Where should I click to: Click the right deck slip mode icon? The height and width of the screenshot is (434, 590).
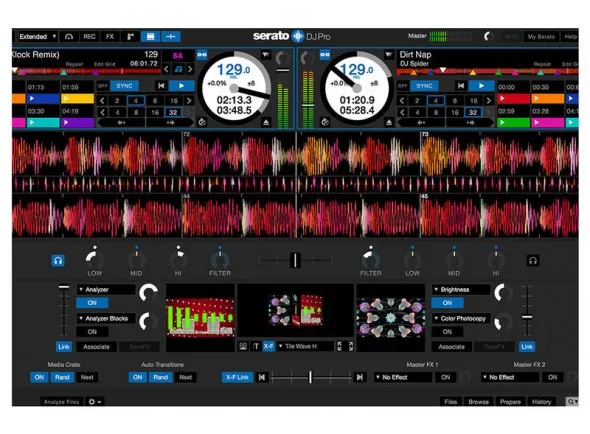click(325, 122)
